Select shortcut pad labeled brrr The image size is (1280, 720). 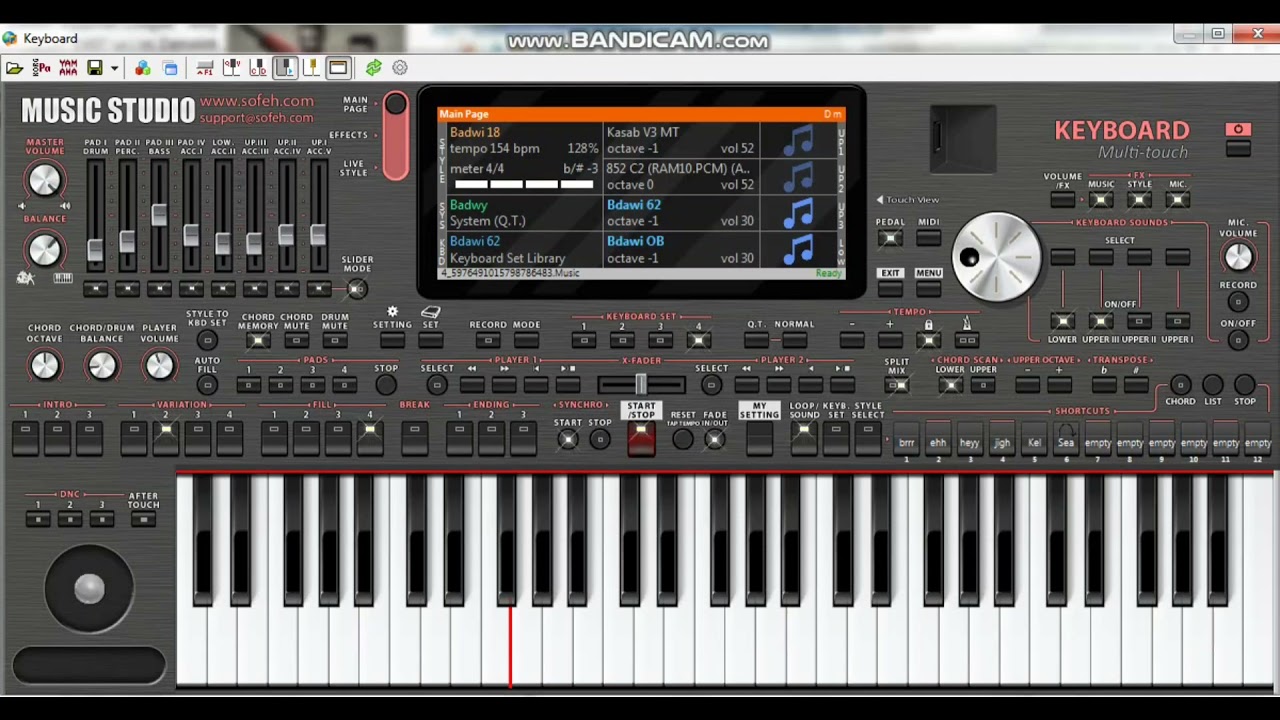pos(907,442)
